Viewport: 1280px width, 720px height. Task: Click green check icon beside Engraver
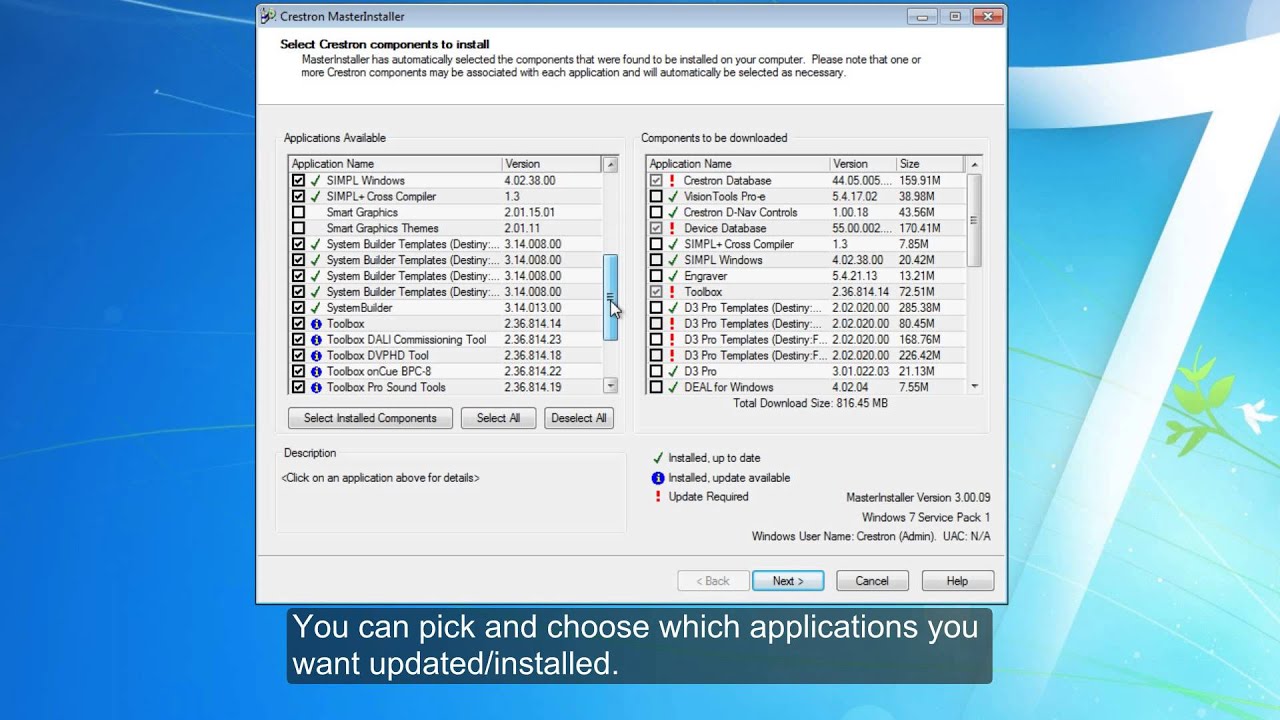coord(673,276)
